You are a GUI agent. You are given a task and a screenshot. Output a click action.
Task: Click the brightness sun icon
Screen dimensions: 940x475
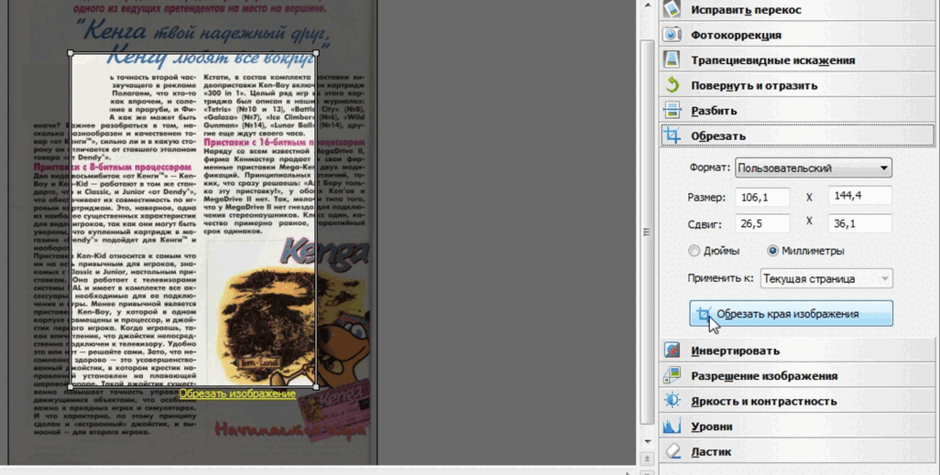pos(672,401)
